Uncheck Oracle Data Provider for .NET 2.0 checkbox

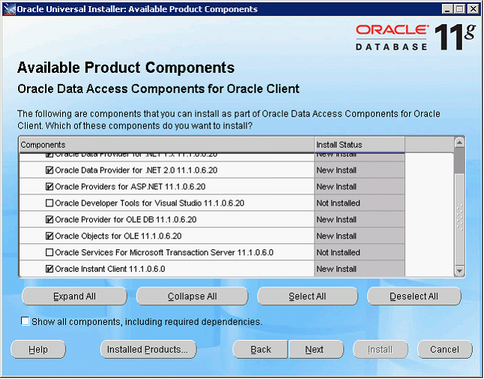coord(49,170)
